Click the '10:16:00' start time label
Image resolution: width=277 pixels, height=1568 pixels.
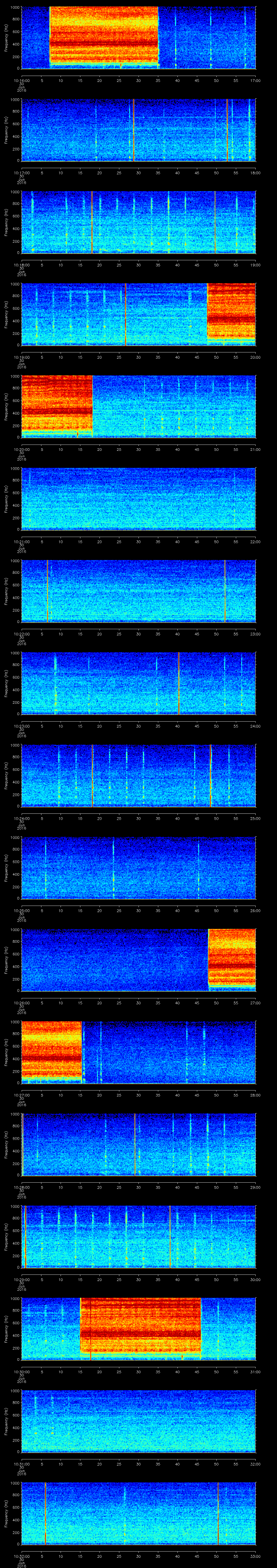[21, 80]
